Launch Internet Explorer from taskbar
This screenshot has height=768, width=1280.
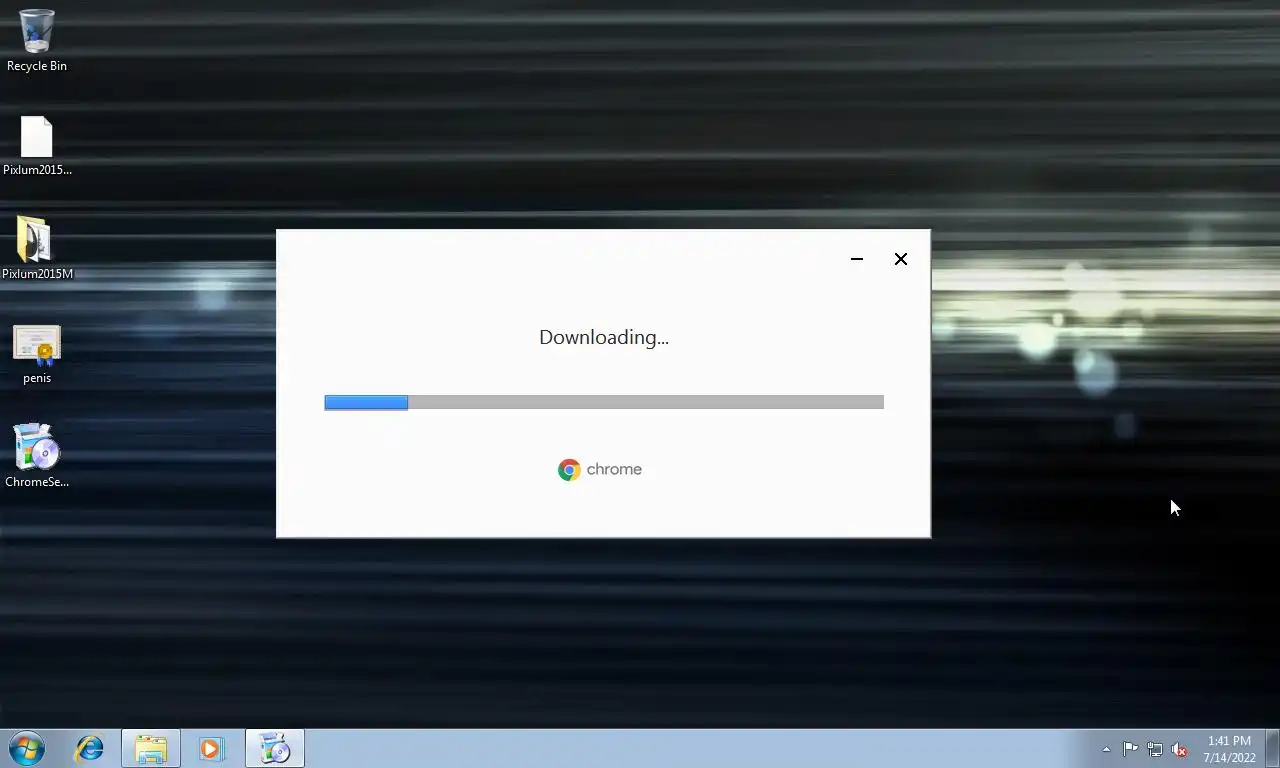coord(90,748)
